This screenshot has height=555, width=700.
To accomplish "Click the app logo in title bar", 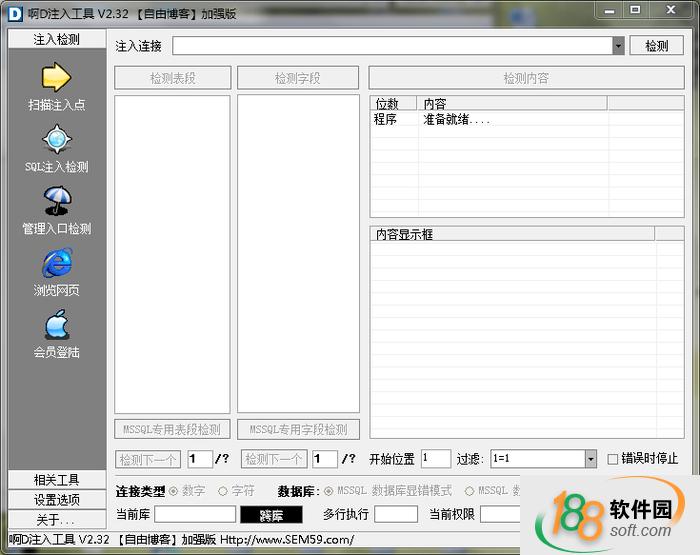I will coord(15,13).
